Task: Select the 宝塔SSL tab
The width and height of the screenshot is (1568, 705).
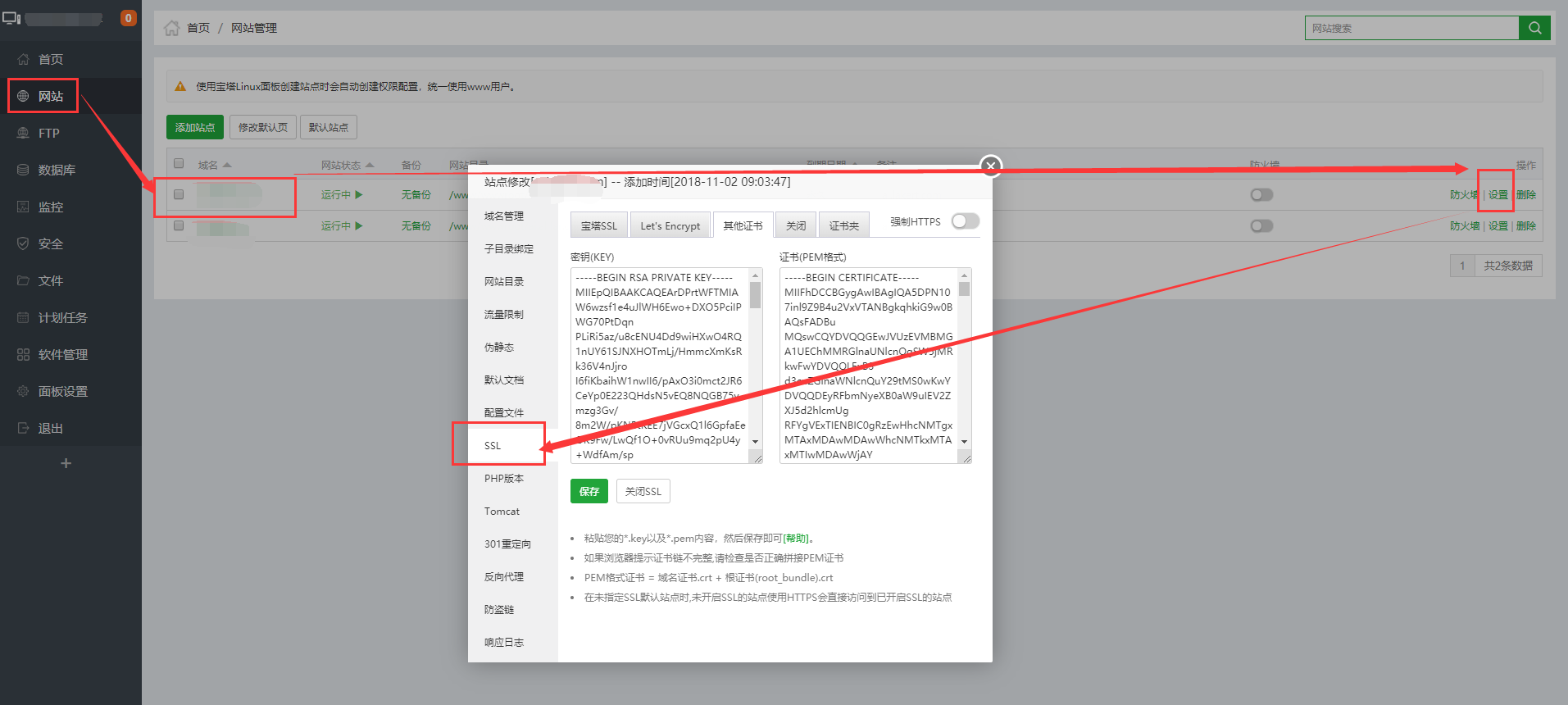Action: 598,225
